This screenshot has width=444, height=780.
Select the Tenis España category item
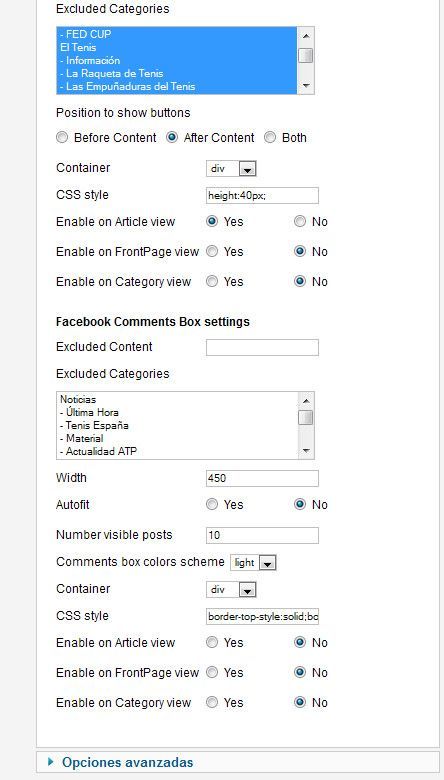[x=94, y=425]
